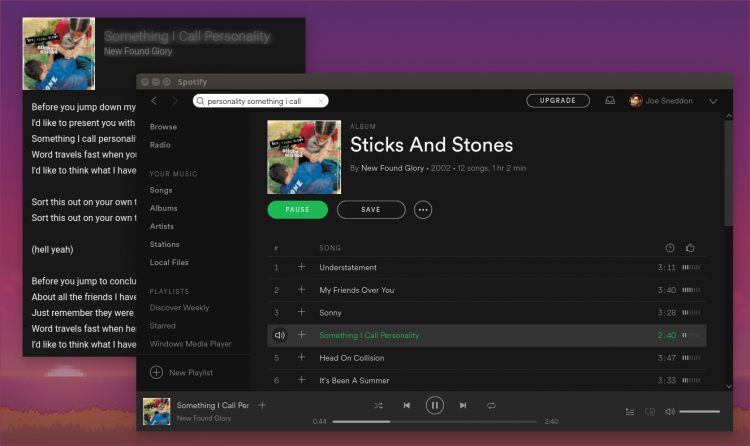Mute audio with the volume speaker icon
This screenshot has width=750, height=446.
pyautogui.click(x=670, y=412)
